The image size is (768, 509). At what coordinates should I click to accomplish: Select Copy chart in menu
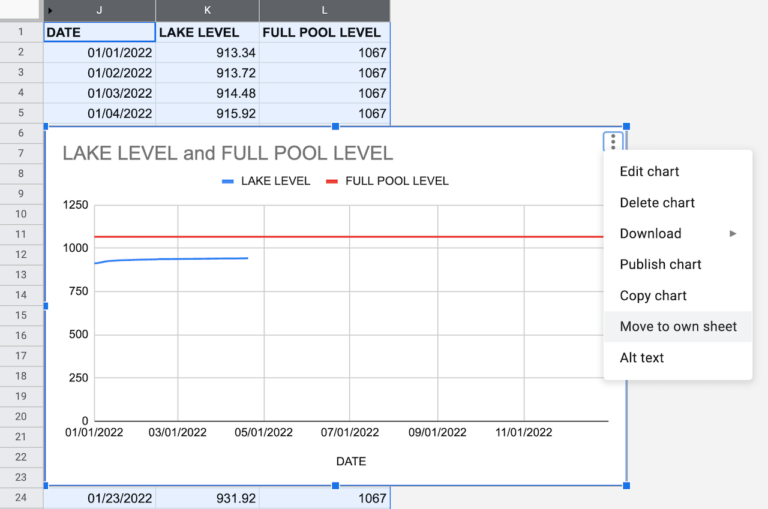[653, 296]
